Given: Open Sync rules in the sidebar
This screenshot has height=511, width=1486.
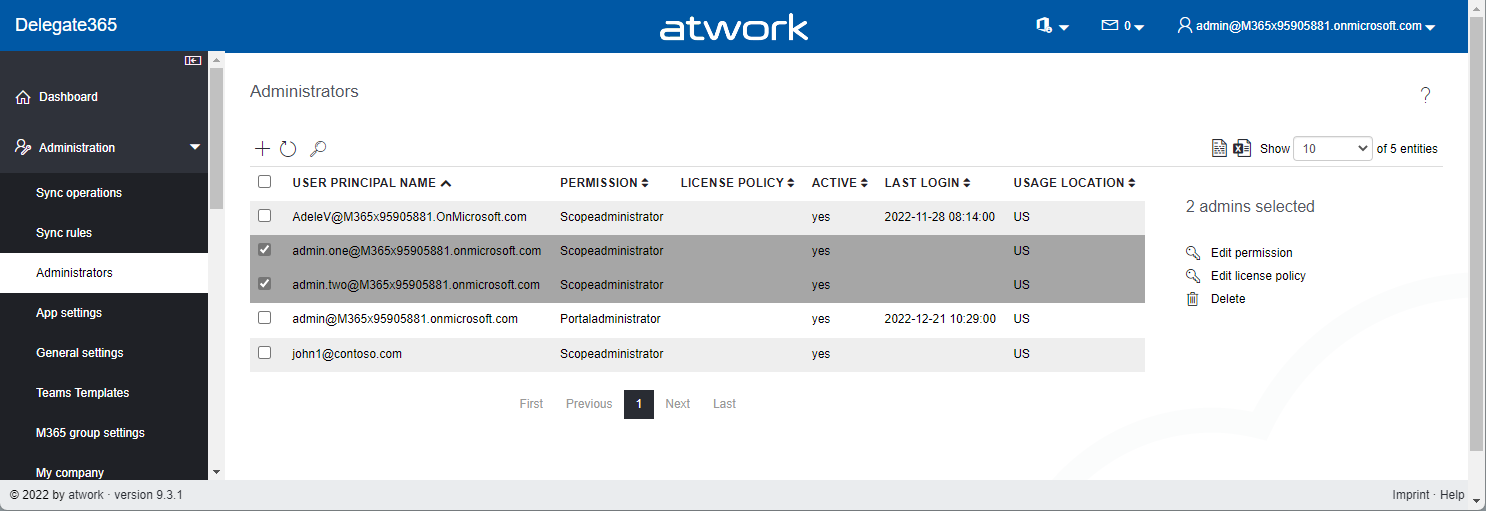Looking at the screenshot, I should click(64, 233).
